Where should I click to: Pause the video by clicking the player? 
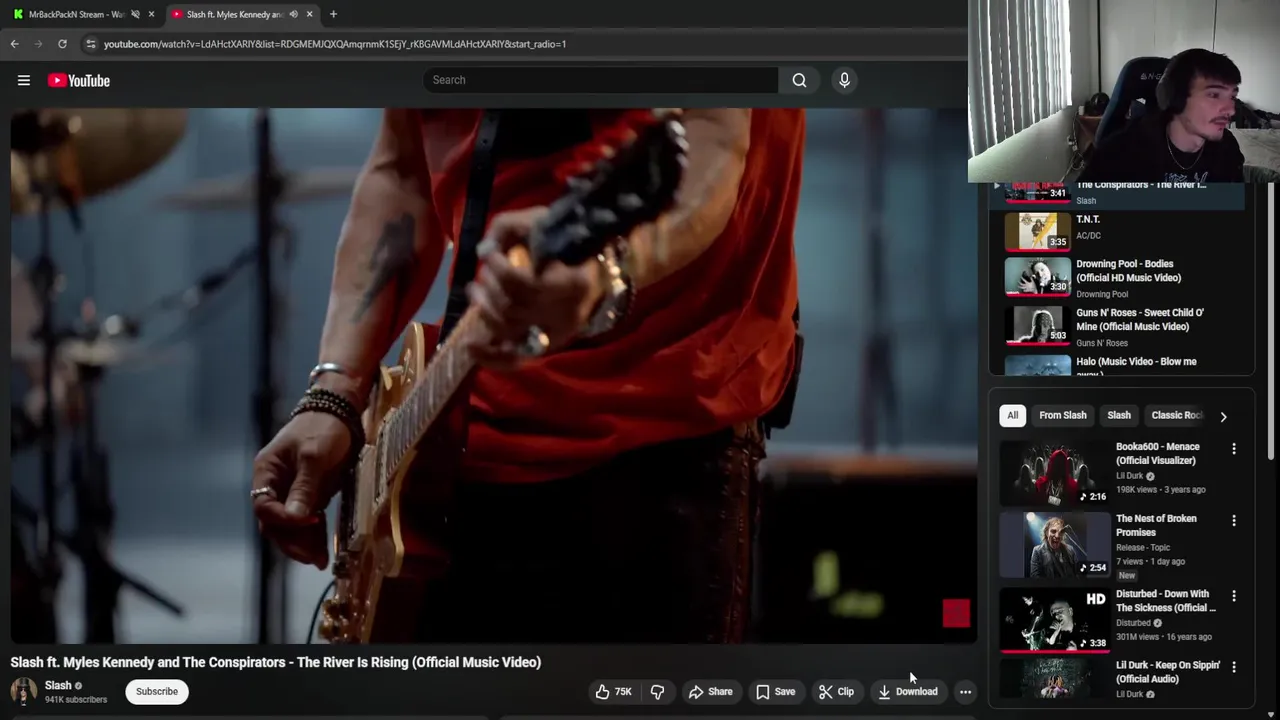[493, 375]
